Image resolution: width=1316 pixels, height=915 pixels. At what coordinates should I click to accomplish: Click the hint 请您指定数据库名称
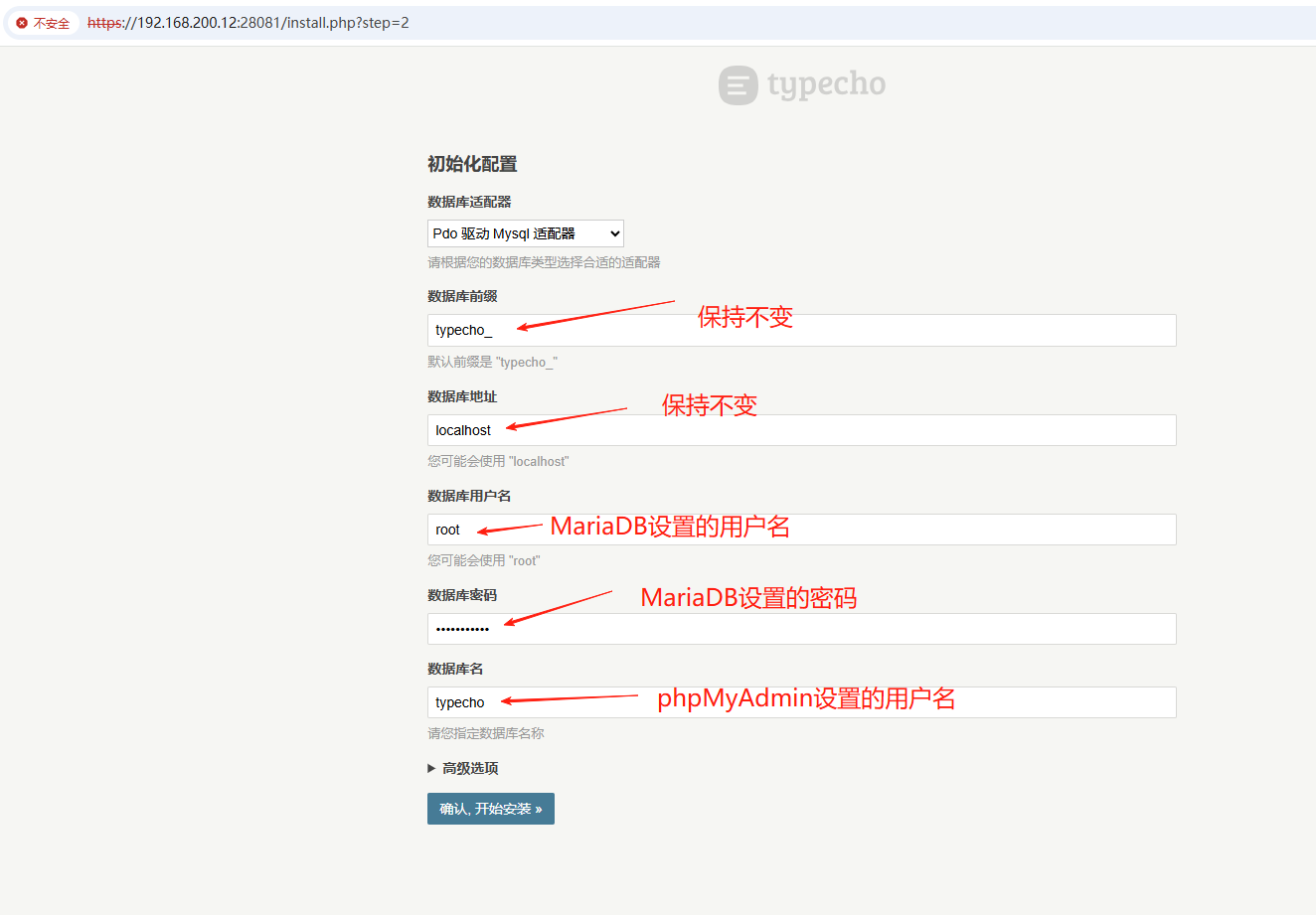486,733
